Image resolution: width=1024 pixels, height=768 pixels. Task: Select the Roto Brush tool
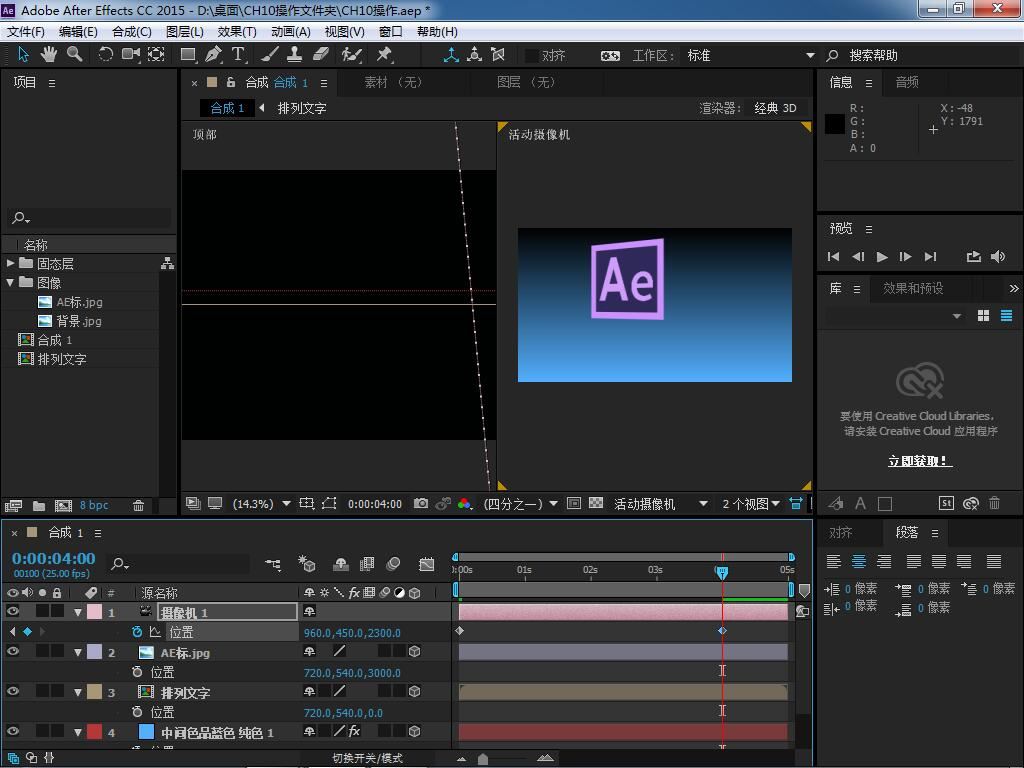tap(351, 54)
